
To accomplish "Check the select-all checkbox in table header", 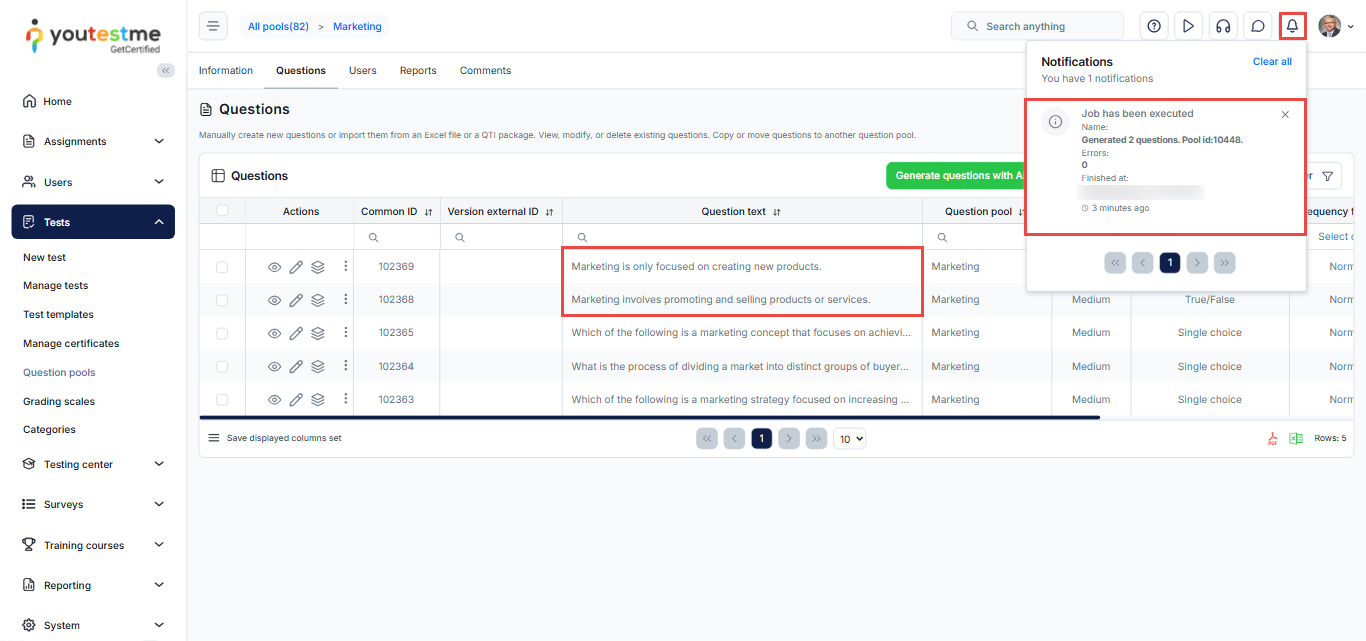I will tap(222, 211).
